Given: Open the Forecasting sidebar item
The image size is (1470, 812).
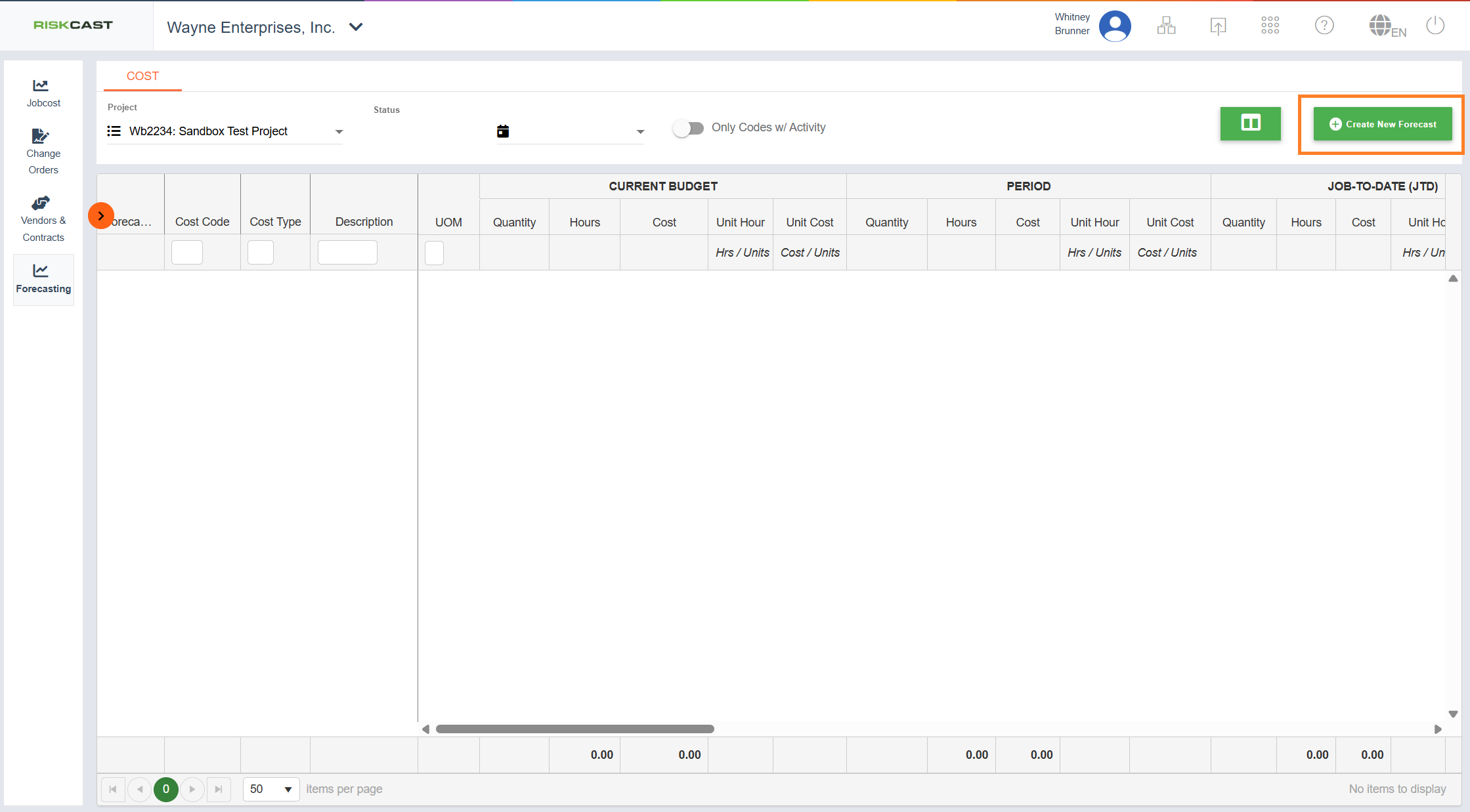Looking at the screenshot, I should (x=43, y=279).
